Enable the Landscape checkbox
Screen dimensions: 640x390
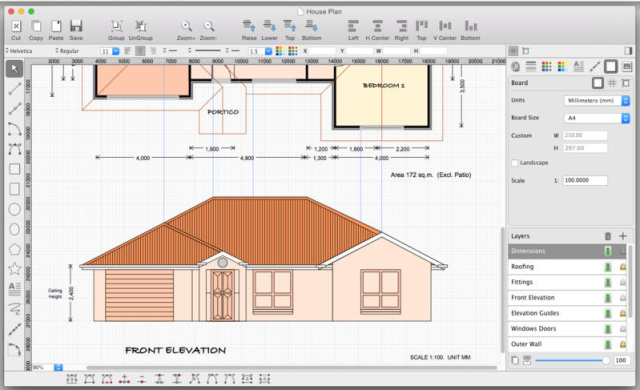pos(515,163)
